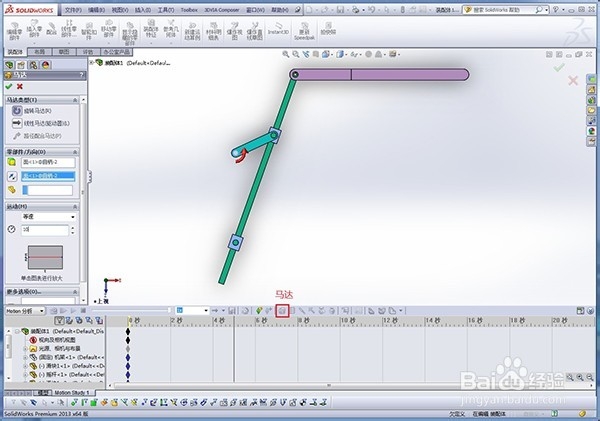Viewport: 600px width, 421px height.
Task: Click the Linear Component Pattern tool
Action: pos(69,29)
